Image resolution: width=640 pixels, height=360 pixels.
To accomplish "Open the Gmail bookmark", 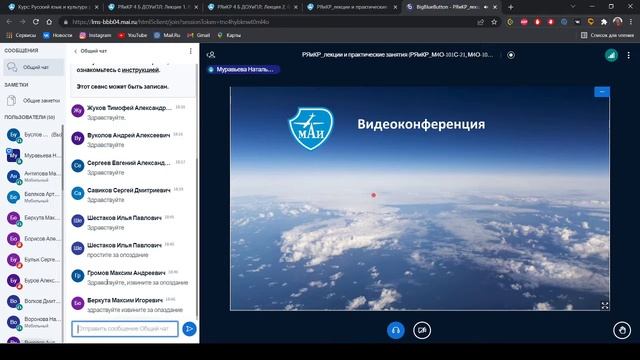I will click(199, 36).
